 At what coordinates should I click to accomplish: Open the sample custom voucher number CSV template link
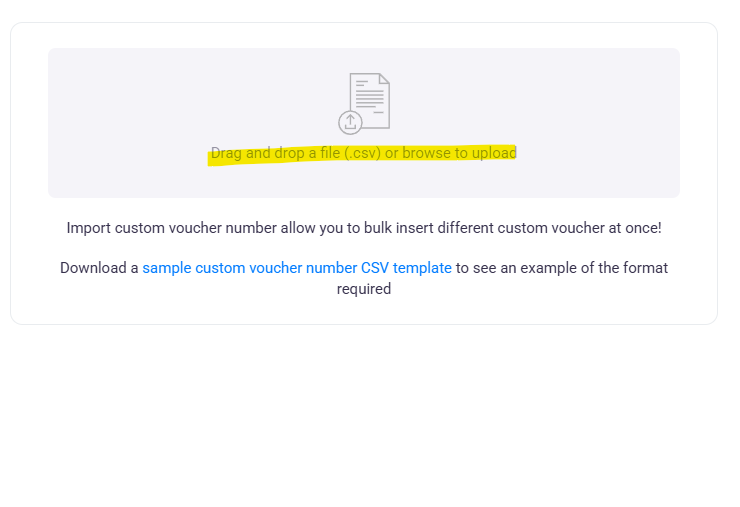297,268
